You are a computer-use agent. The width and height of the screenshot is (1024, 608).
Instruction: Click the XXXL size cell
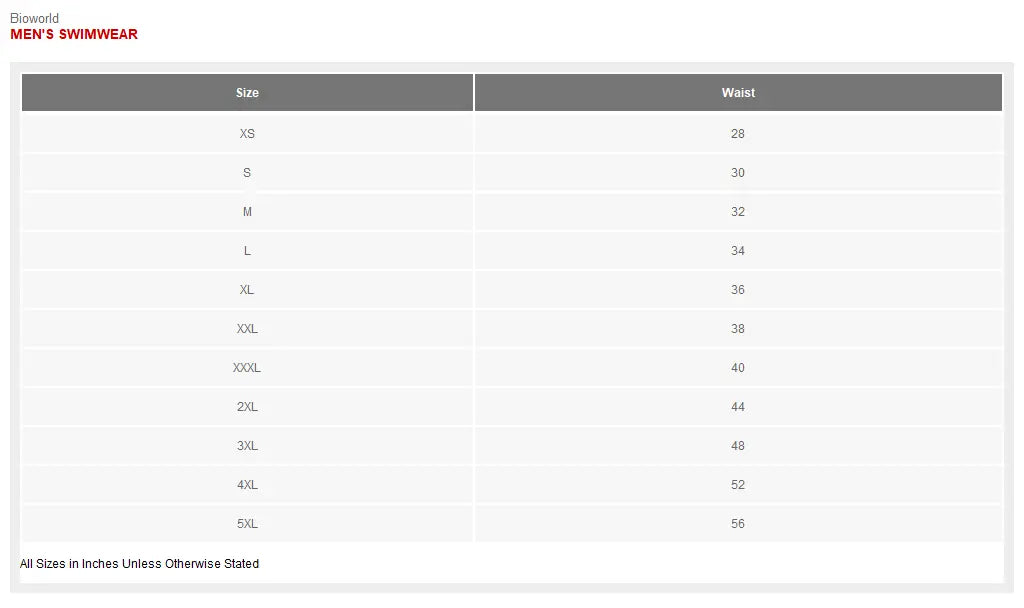(x=247, y=368)
